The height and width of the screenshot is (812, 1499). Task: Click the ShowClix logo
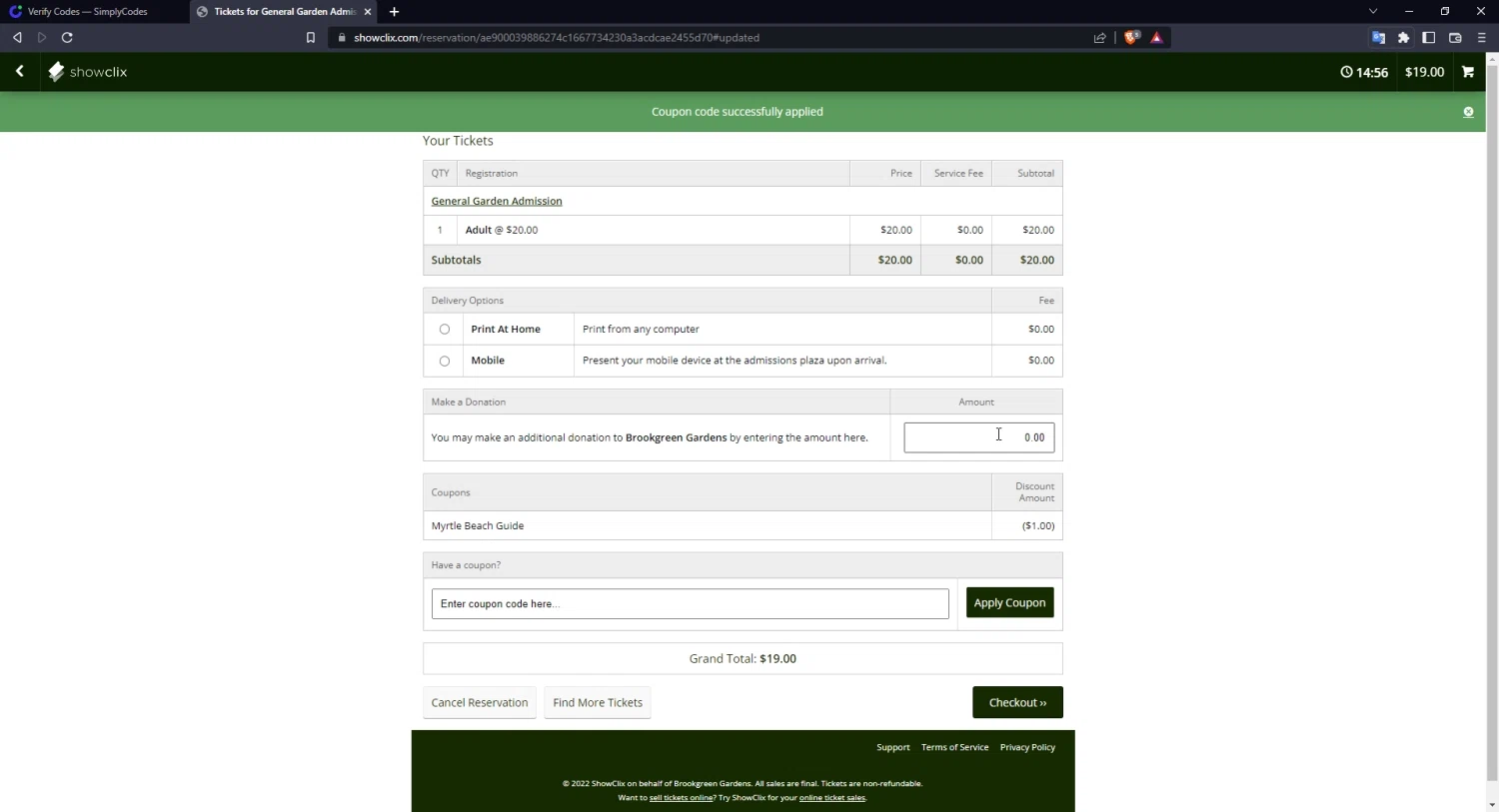(88, 72)
